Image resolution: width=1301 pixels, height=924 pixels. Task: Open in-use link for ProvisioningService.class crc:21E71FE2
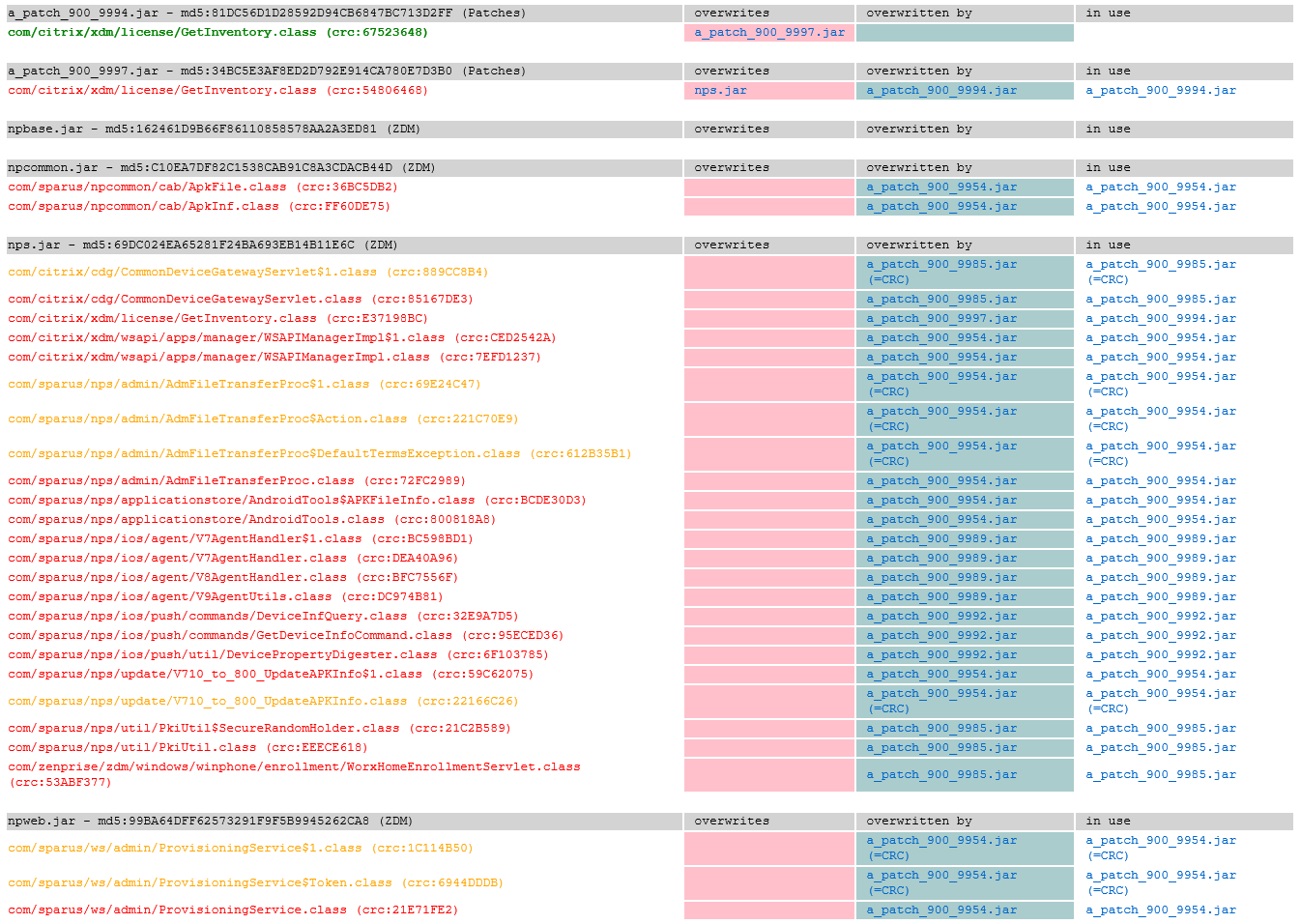[x=1161, y=910]
